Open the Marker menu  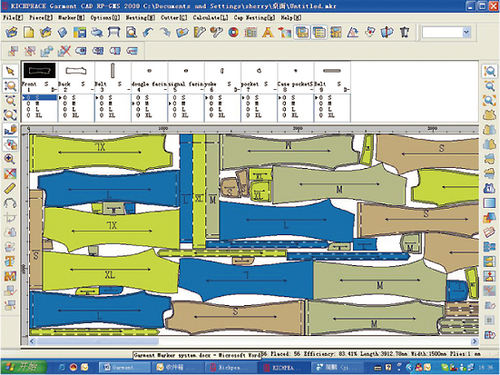pyautogui.click(x=71, y=18)
